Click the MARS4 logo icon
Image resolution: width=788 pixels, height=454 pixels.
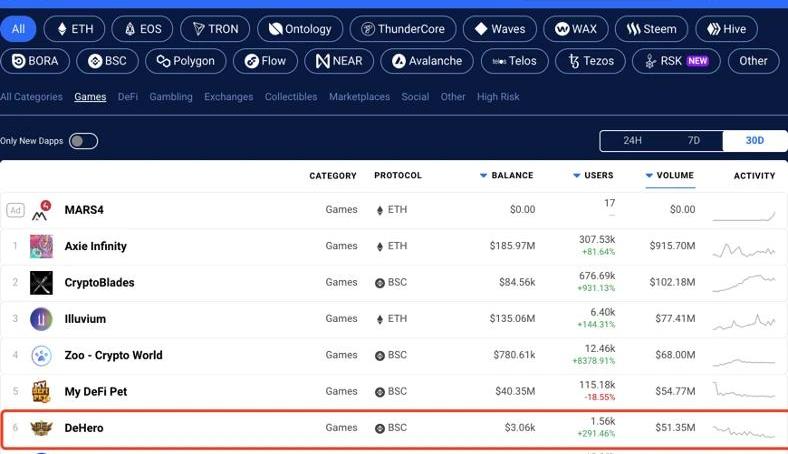pyautogui.click(x=41, y=210)
